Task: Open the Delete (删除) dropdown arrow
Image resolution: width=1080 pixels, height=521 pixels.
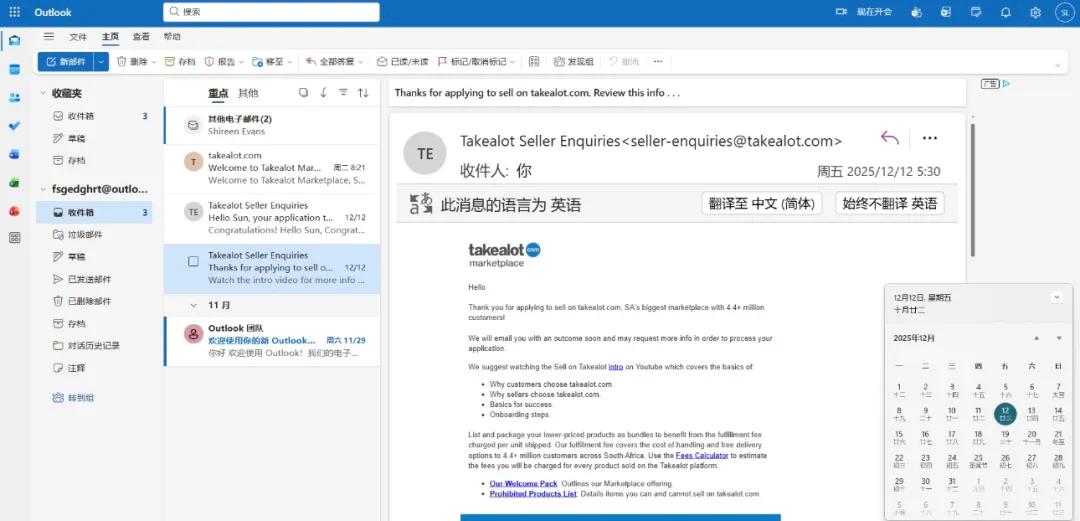Action: point(154,62)
